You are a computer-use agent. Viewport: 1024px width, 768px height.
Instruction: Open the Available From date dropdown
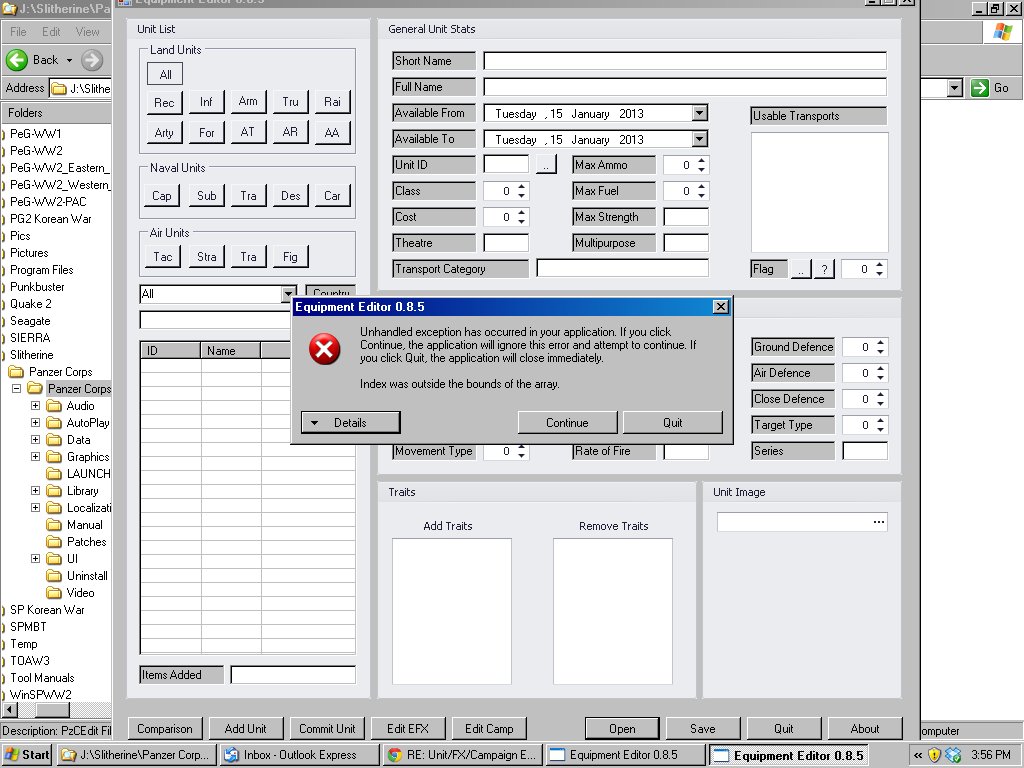699,113
